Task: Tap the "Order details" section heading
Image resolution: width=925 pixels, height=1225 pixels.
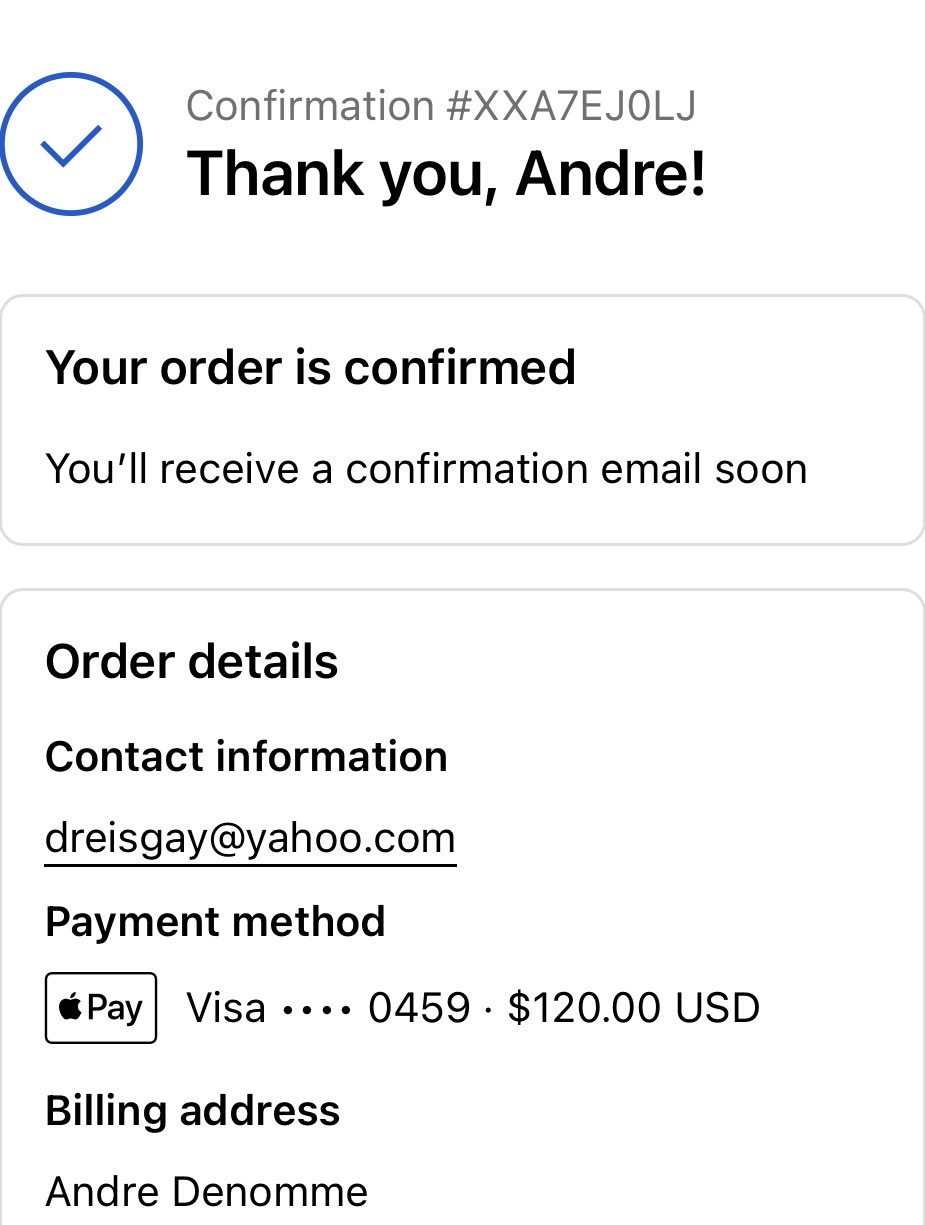Action: [x=192, y=661]
